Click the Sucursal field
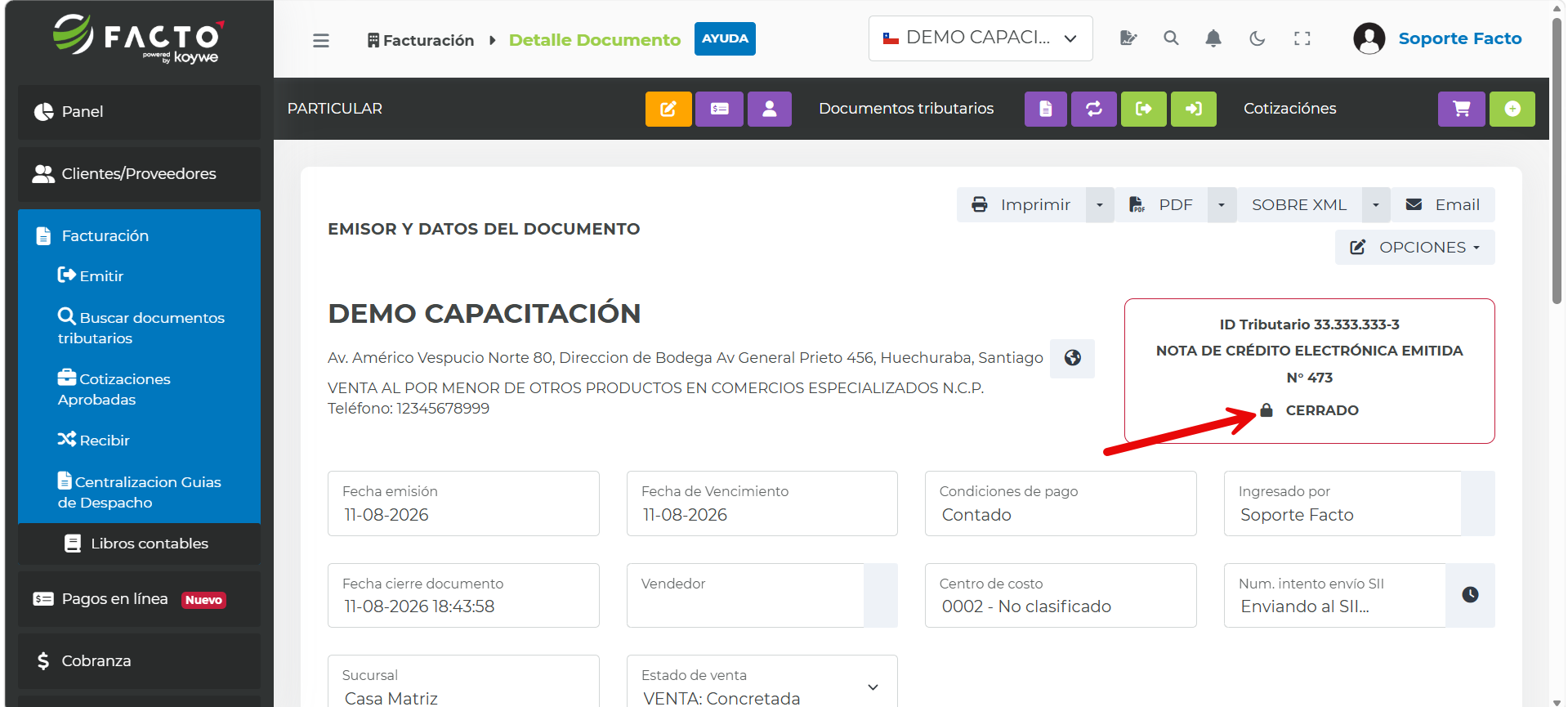This screenshot has height=707, width=1568. point(463,682)
